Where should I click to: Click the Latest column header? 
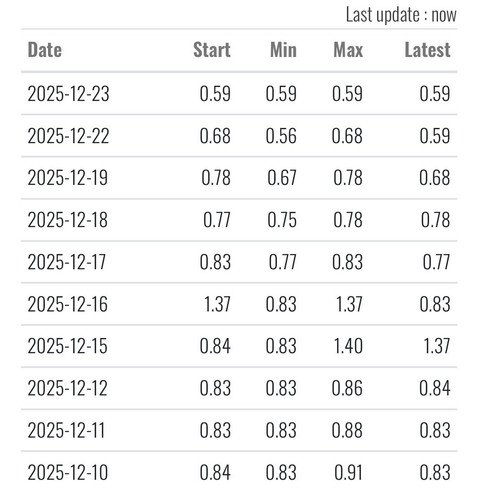[427, 50]
